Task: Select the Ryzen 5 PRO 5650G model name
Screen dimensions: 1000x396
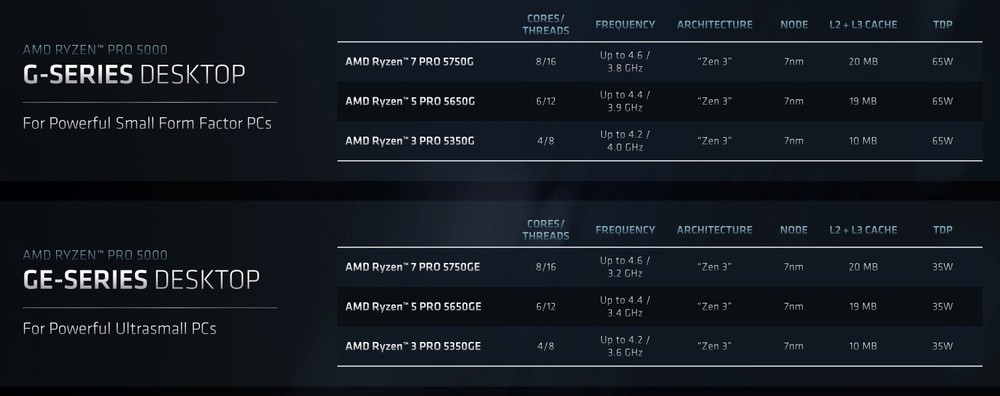Action: pyautogui.click(x=410, y=101)
